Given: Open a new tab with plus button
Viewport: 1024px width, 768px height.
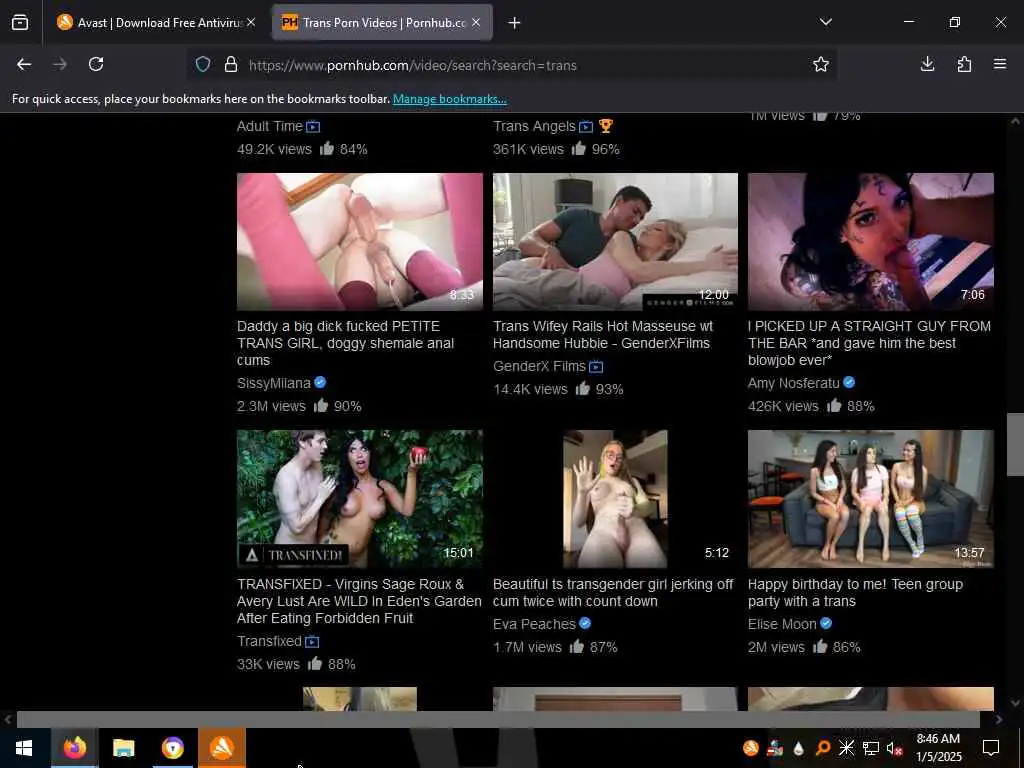Looking at the screenshot, I should pos(515,23).
